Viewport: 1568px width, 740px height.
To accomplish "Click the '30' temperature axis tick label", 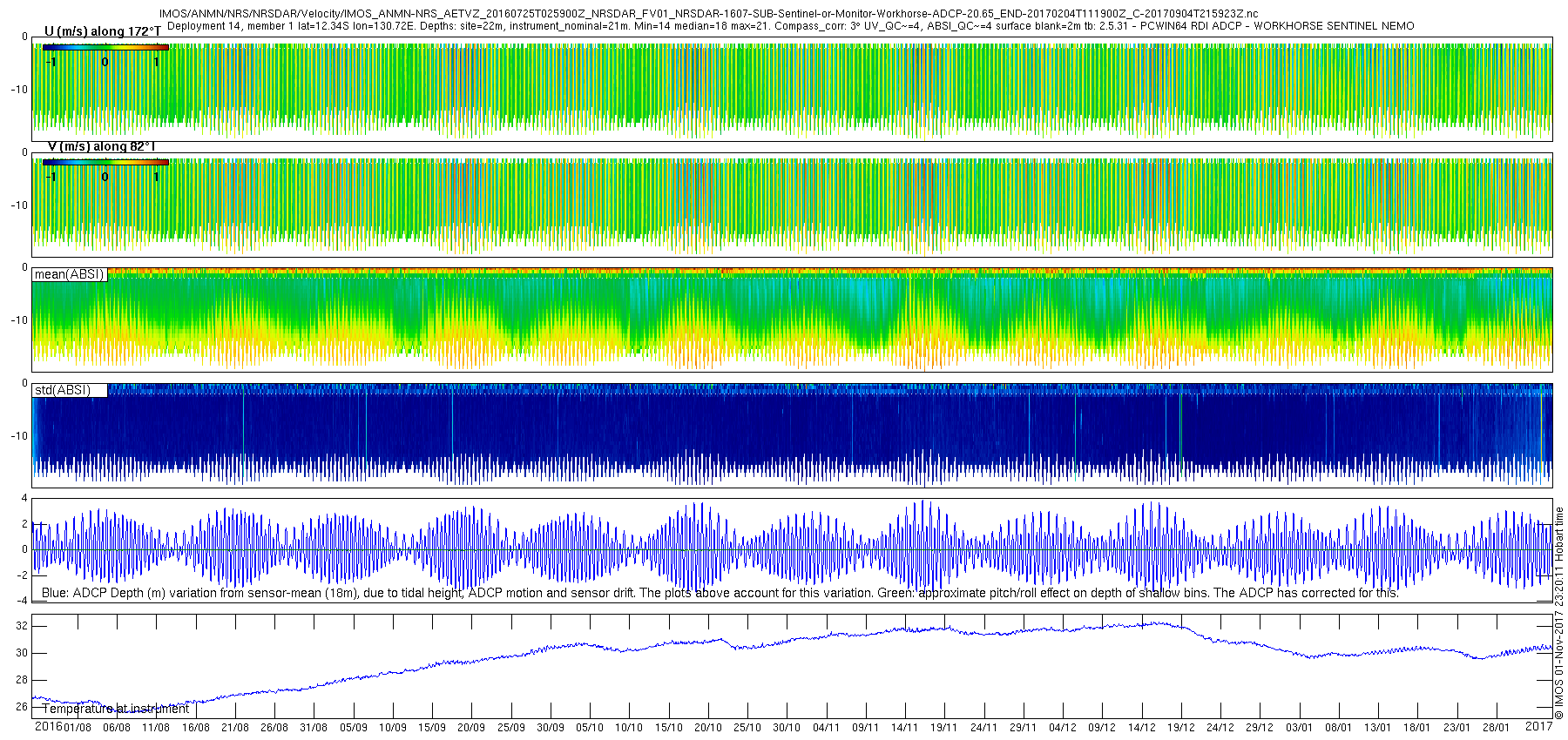I will (x=22, y=653).
